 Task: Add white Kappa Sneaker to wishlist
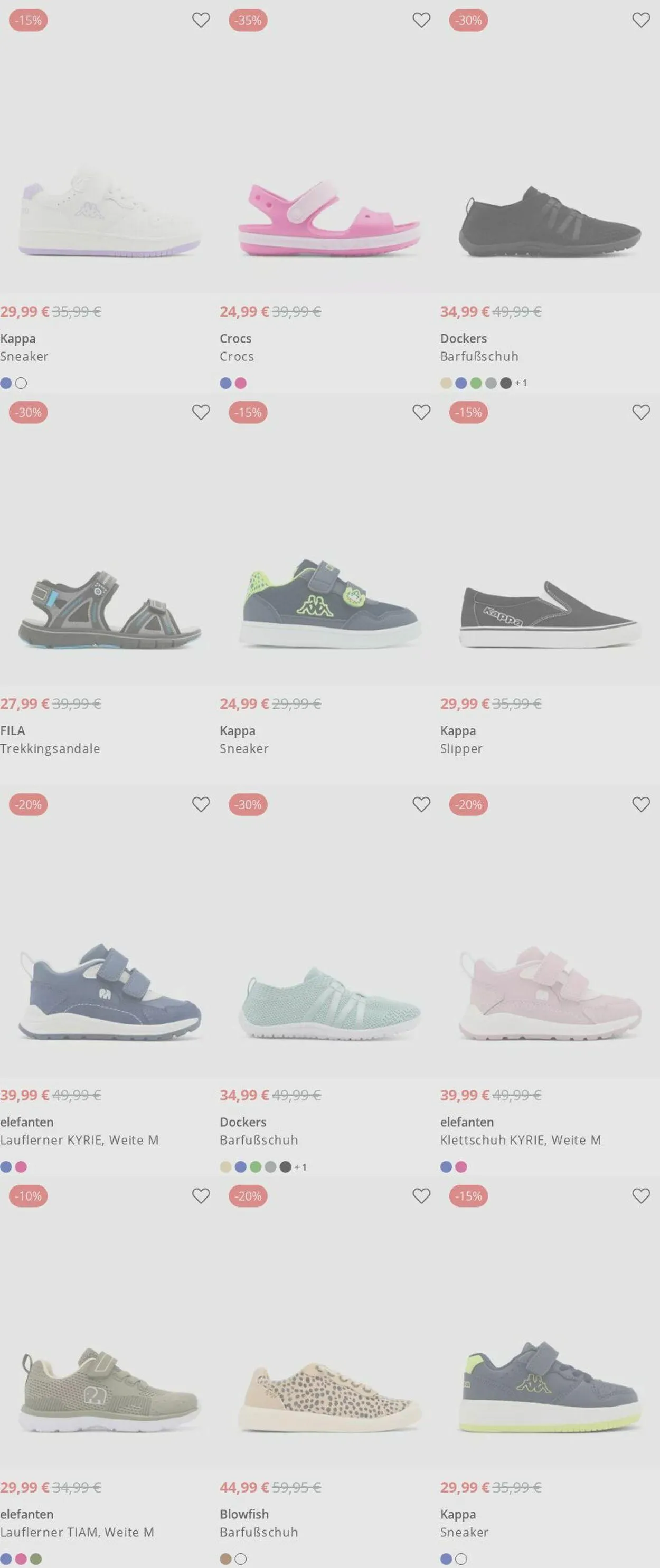[201, 20]
